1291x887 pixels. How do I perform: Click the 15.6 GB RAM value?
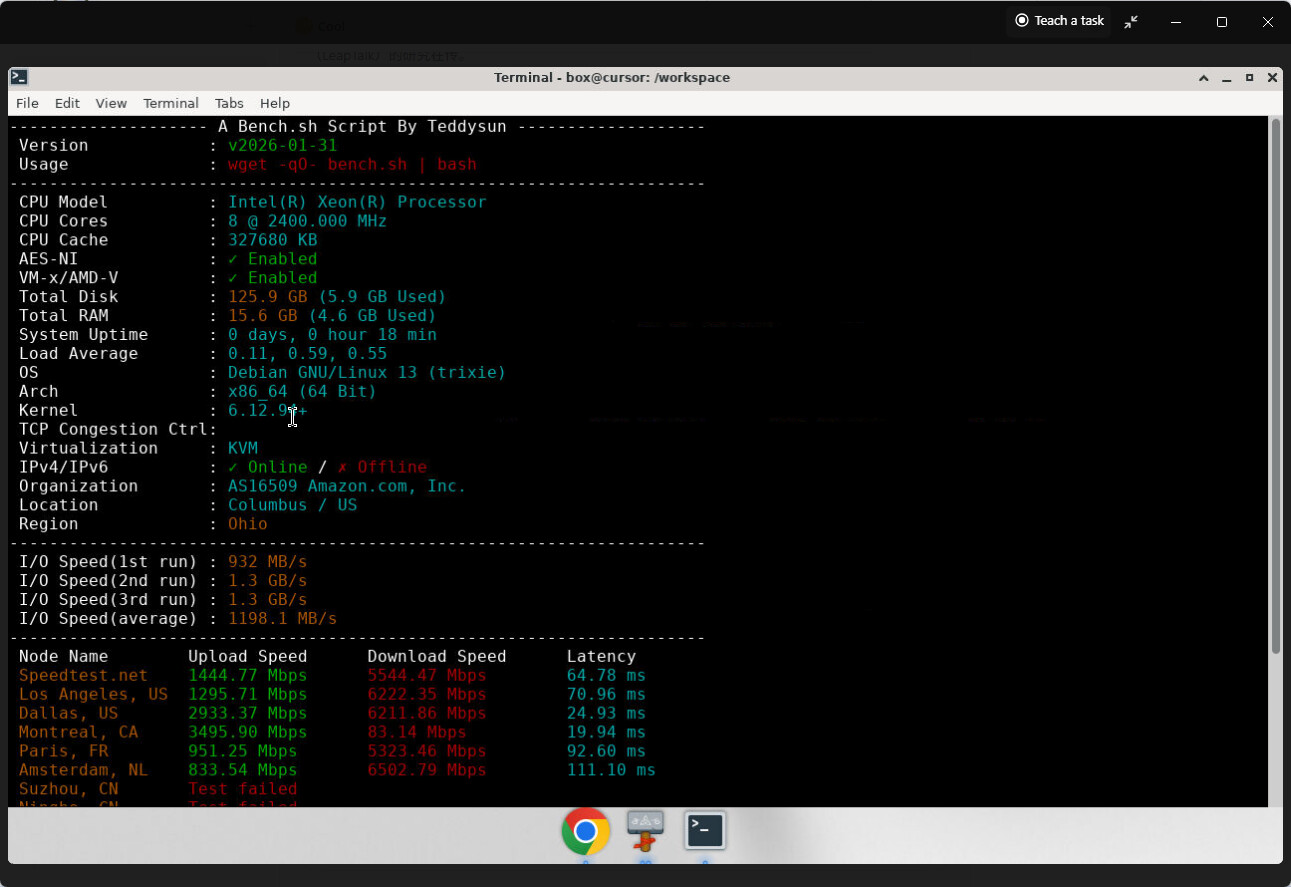pyautogui.click(x=262, y=316)
